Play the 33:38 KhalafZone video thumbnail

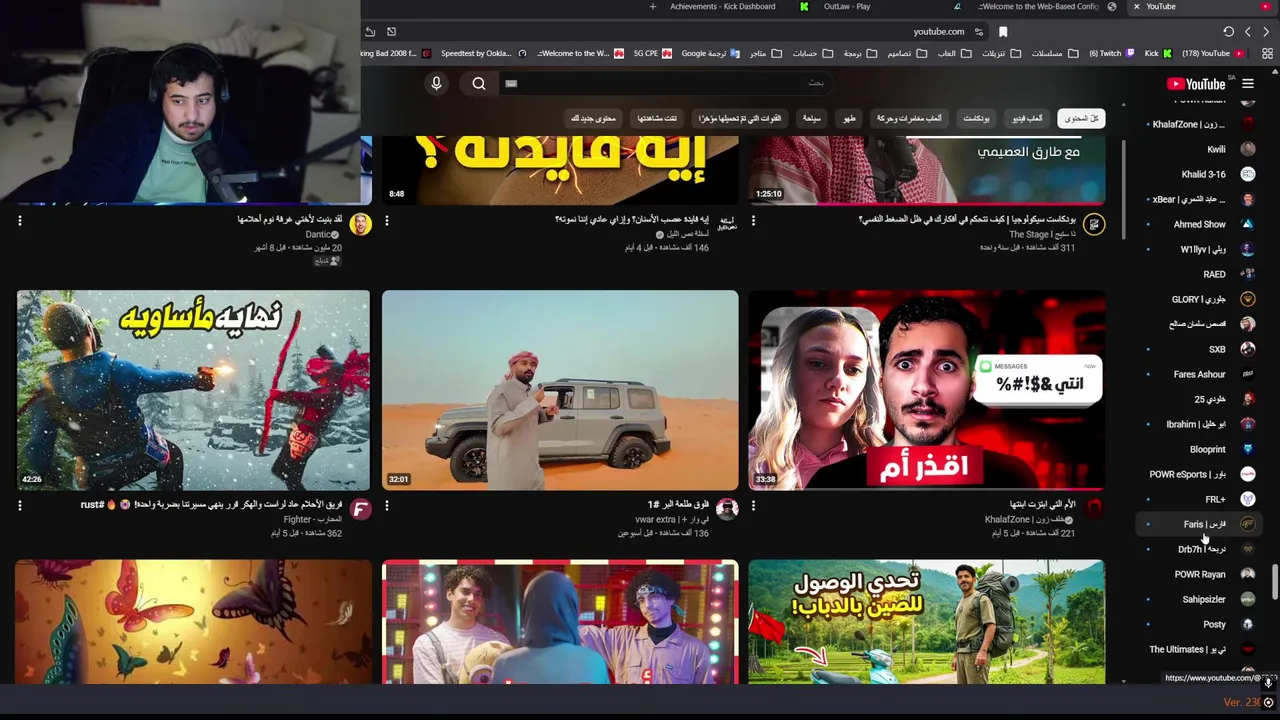(927, 390)
